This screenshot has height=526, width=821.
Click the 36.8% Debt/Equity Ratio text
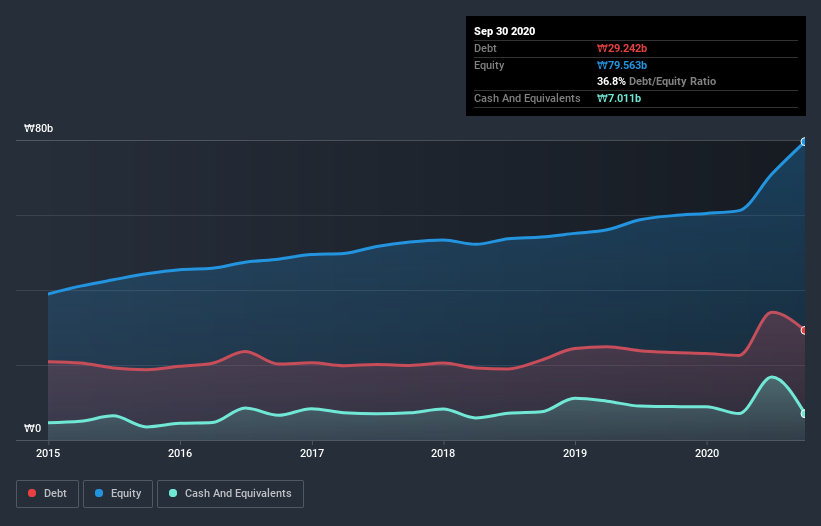(657, 81)
